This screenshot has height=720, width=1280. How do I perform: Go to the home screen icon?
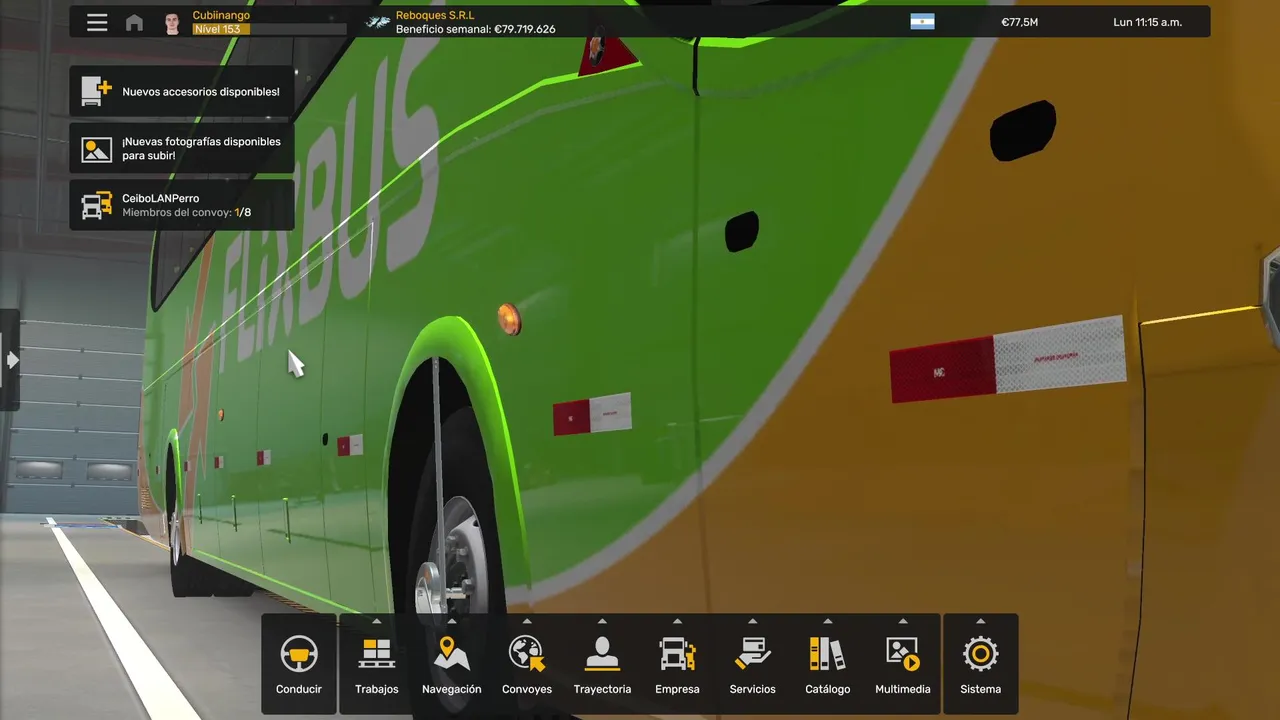(134, 22)
